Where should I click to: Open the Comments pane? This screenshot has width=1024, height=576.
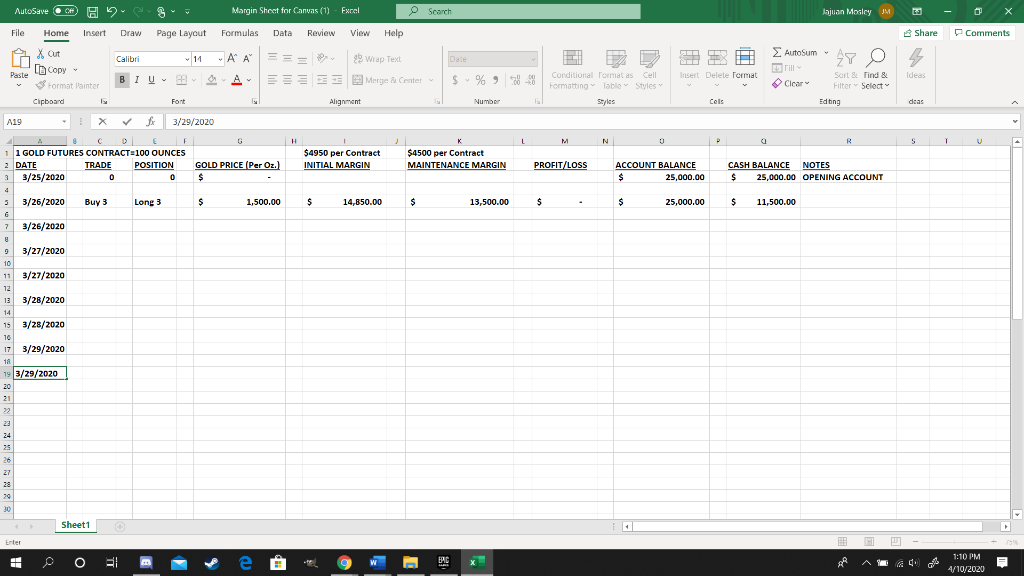981,32
